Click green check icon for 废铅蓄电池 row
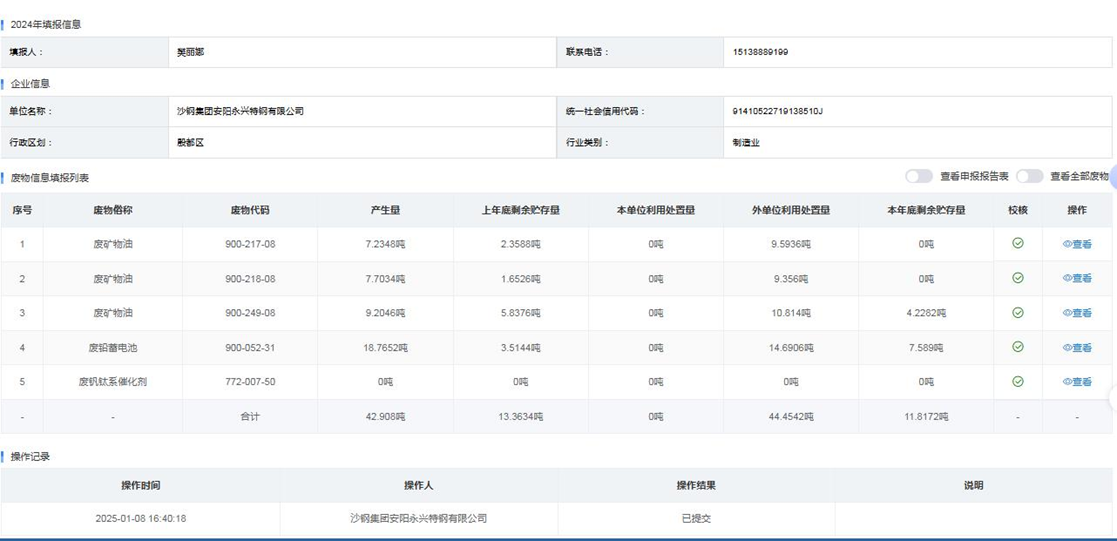 [x=1017, y=347]
